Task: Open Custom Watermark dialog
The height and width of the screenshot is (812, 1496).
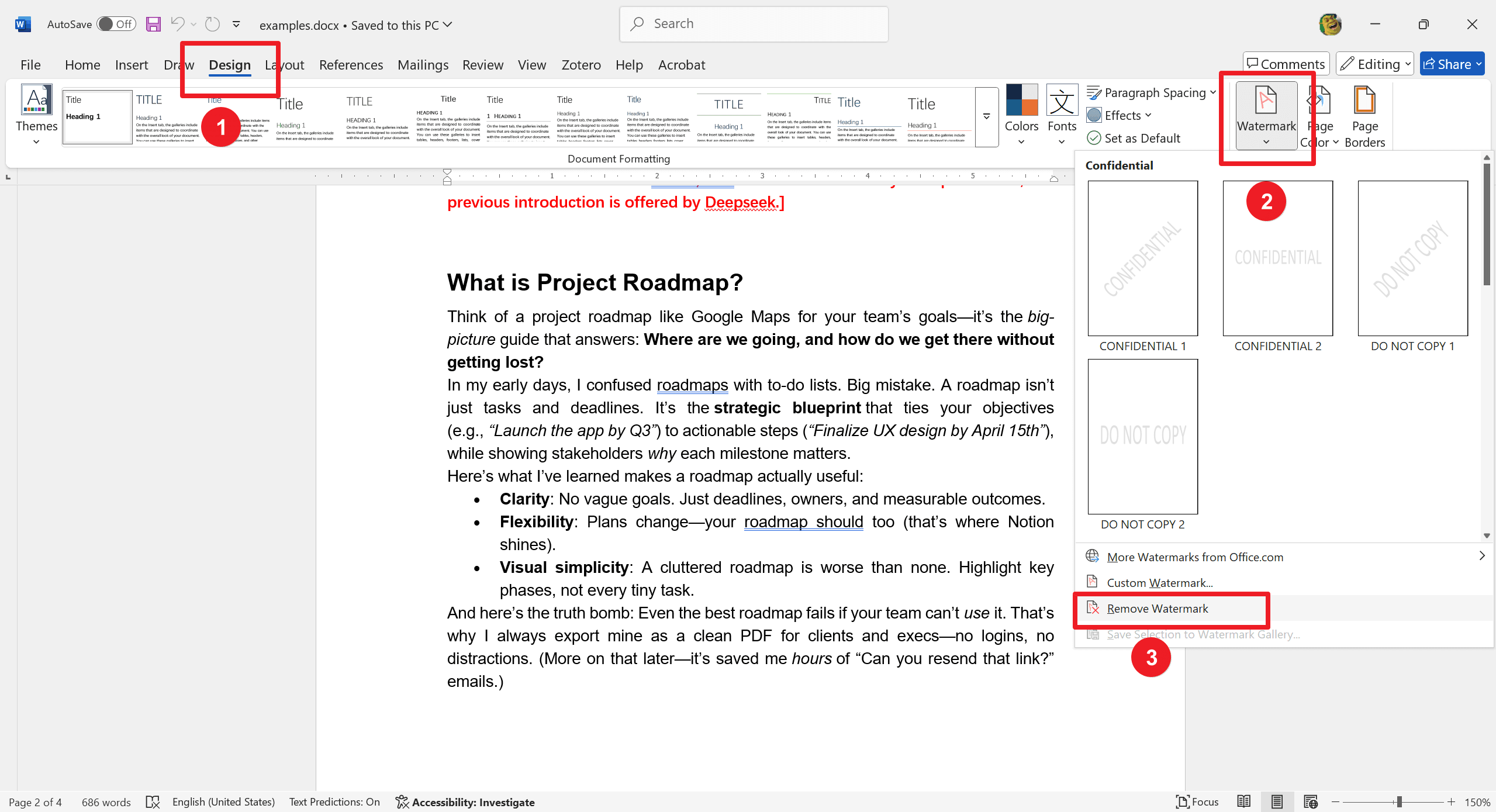Action: pyautogui.click(x=1159, y=582)
